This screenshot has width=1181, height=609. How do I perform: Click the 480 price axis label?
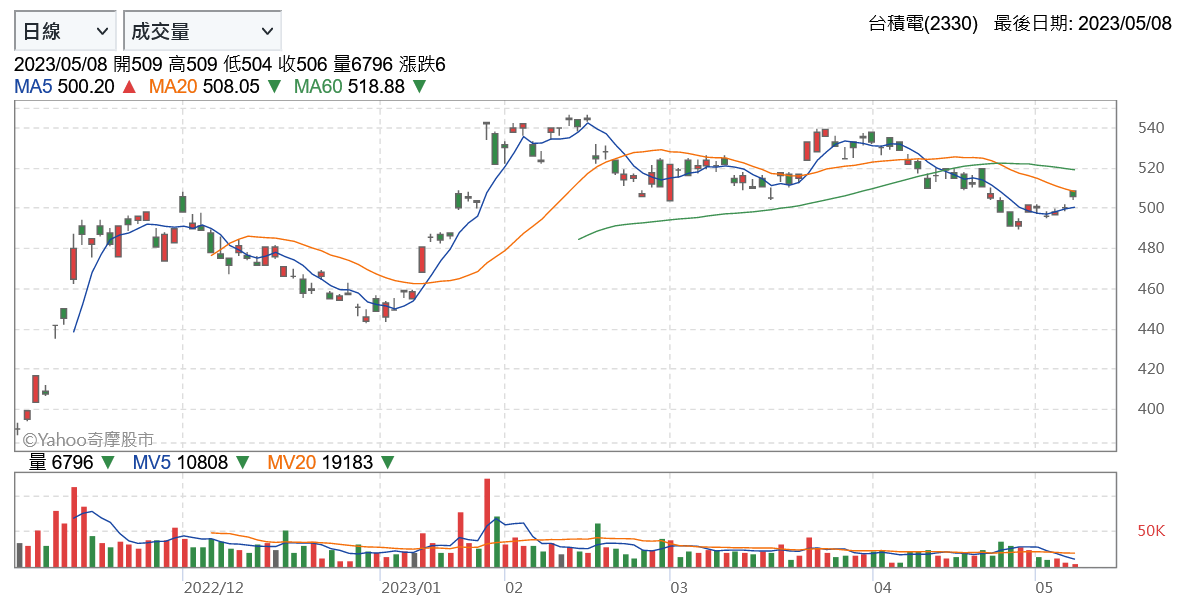pyautogui.click(x=1151, y=248)
